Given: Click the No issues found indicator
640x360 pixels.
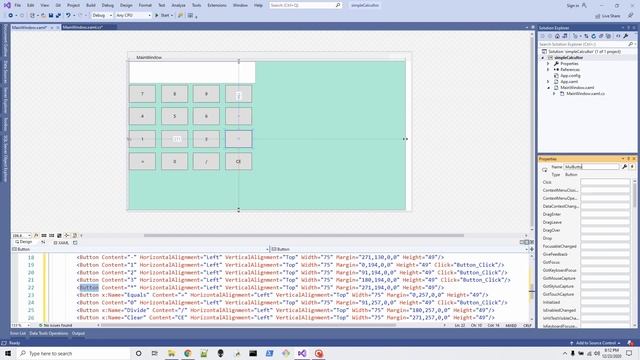Looking at the screenshot, I should pyautogui.click(x=56, y=325).
